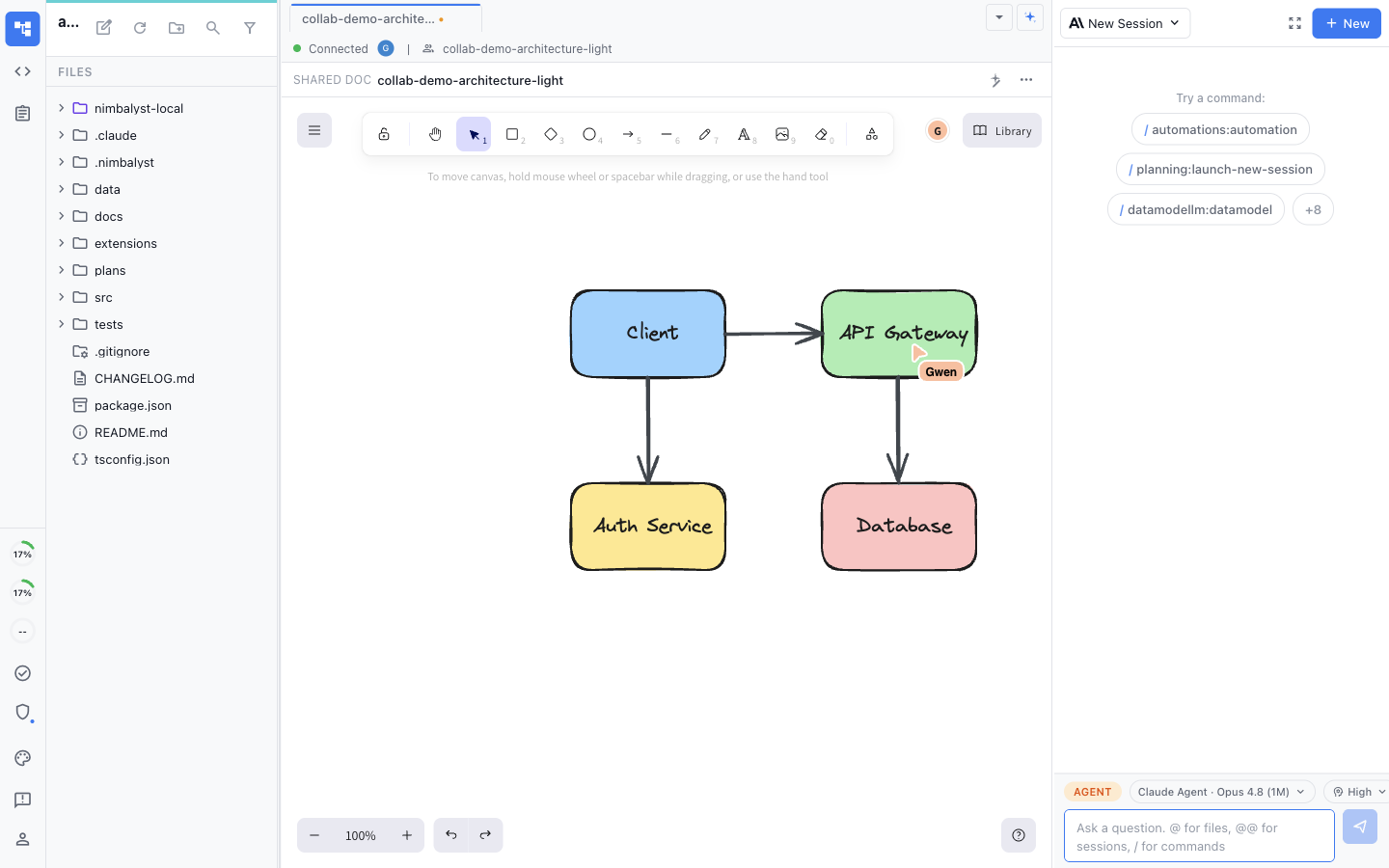Focus the Ask a question input
Viewport: 1389px width, 868px height.
1199,836
